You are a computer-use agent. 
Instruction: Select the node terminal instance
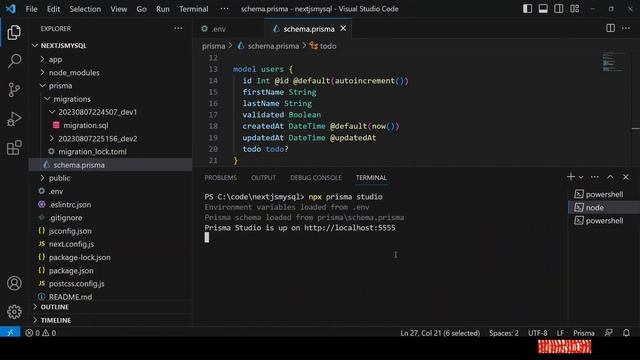coord(604,207)
